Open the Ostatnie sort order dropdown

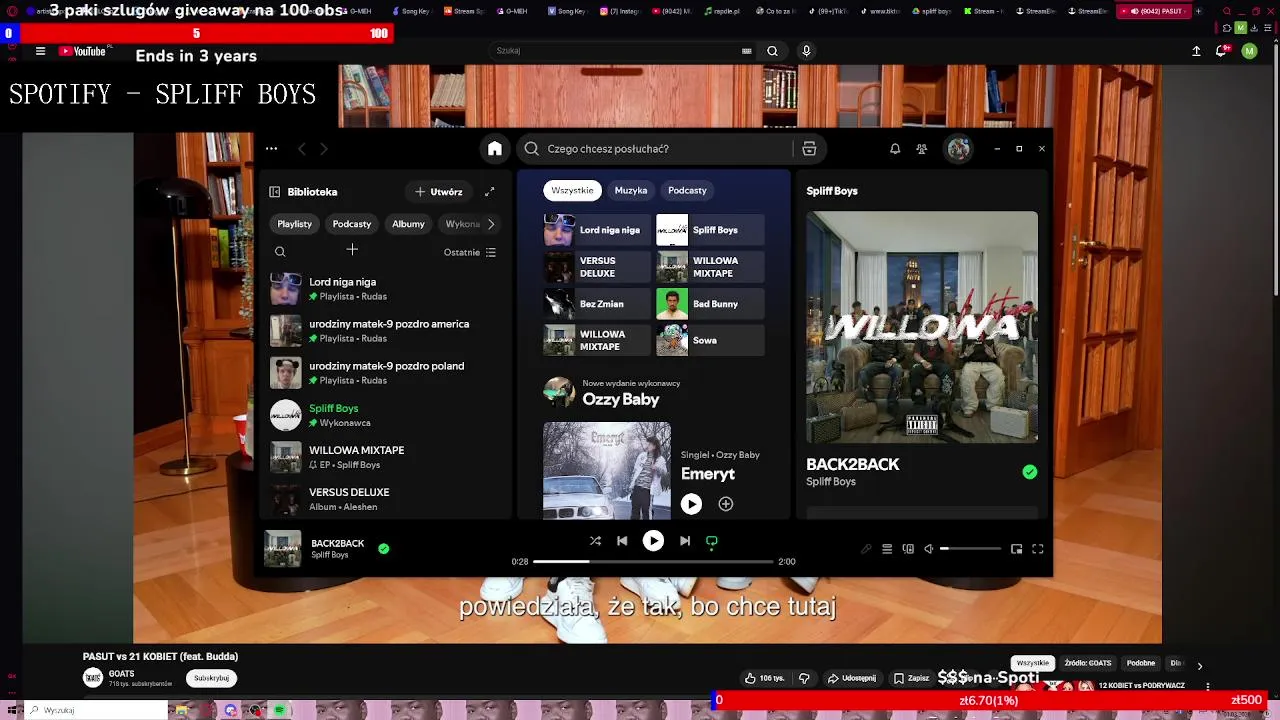[470, 252]
